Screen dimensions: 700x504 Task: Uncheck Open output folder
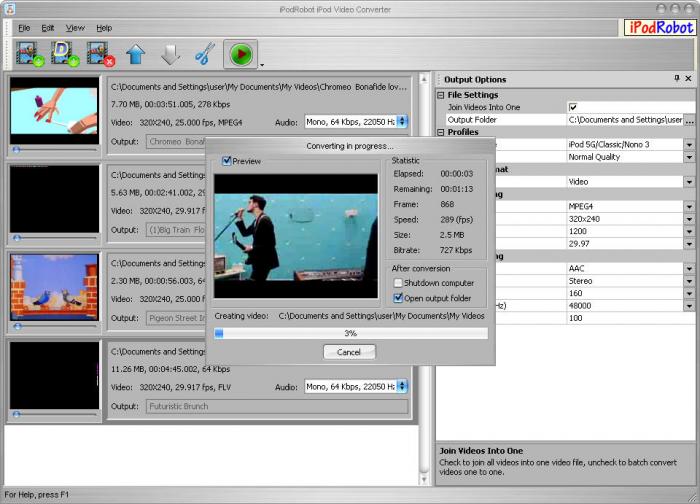(x=398, y=298)
